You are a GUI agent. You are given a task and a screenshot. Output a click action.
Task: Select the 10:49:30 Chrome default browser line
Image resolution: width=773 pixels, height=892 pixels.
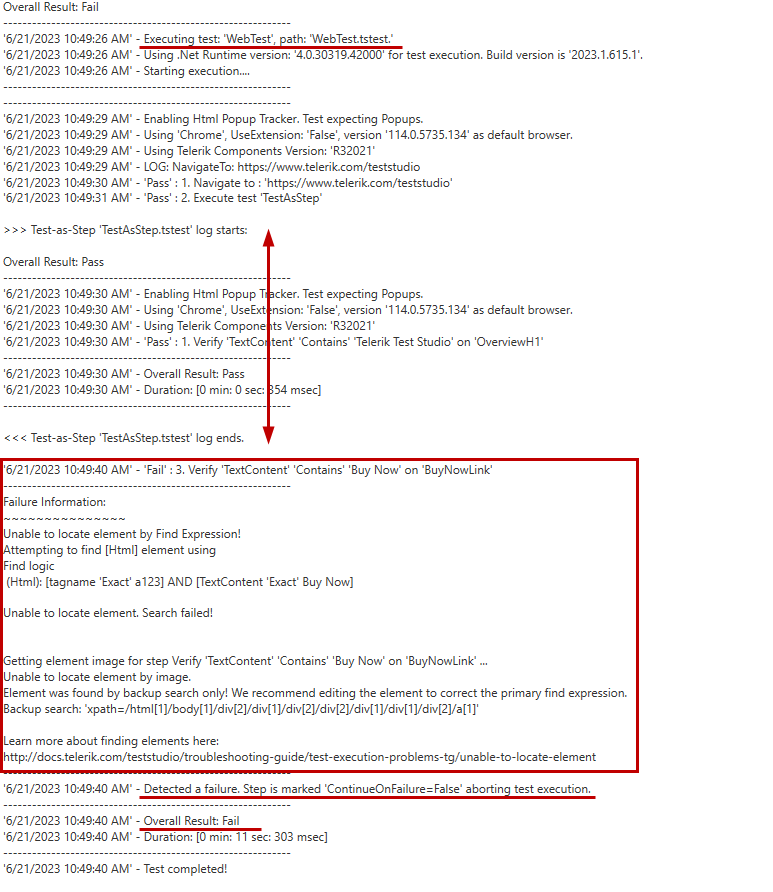pyautogui.click(x=288, y=309)
